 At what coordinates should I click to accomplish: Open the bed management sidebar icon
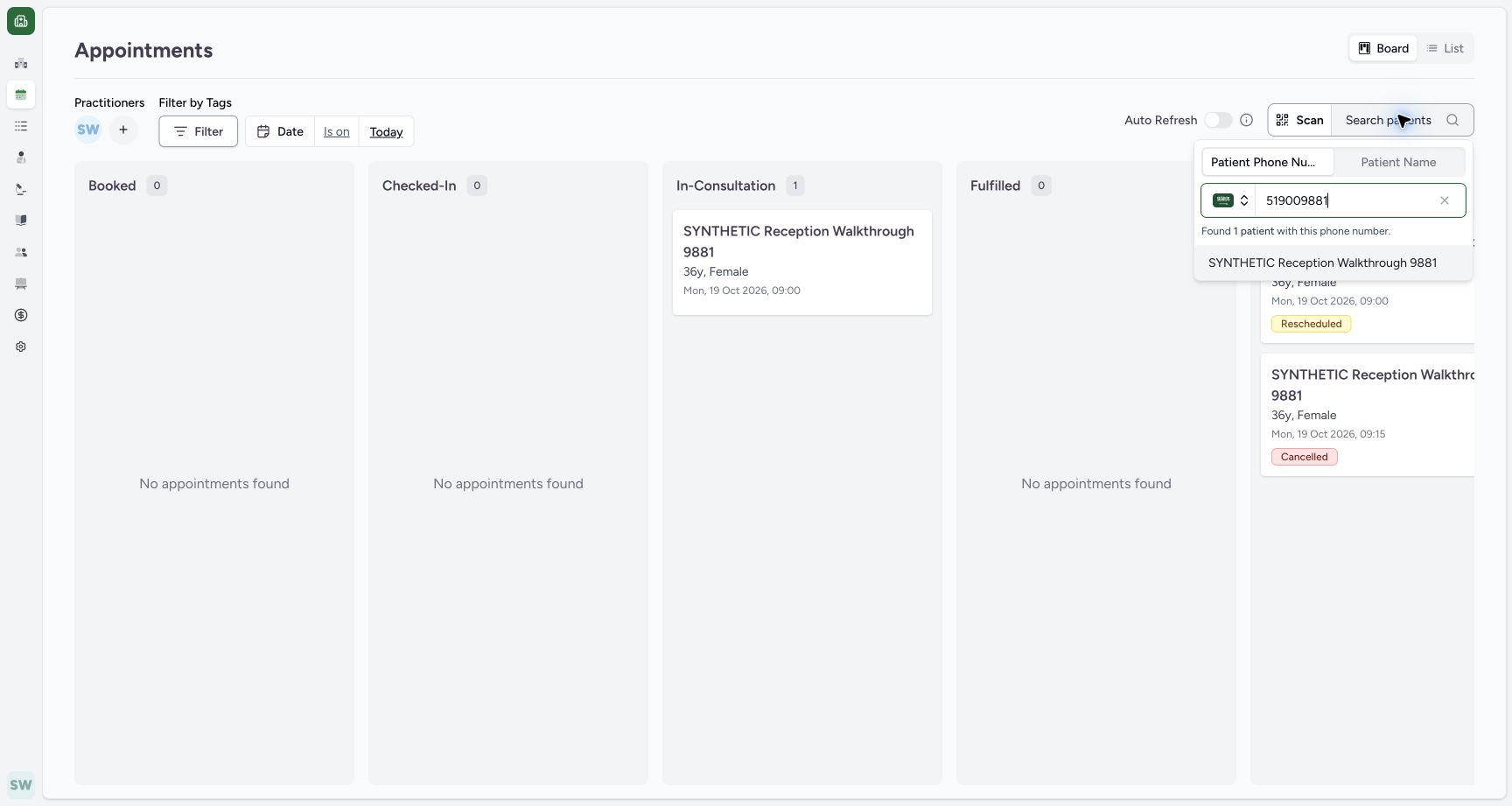tap(21, 284)
